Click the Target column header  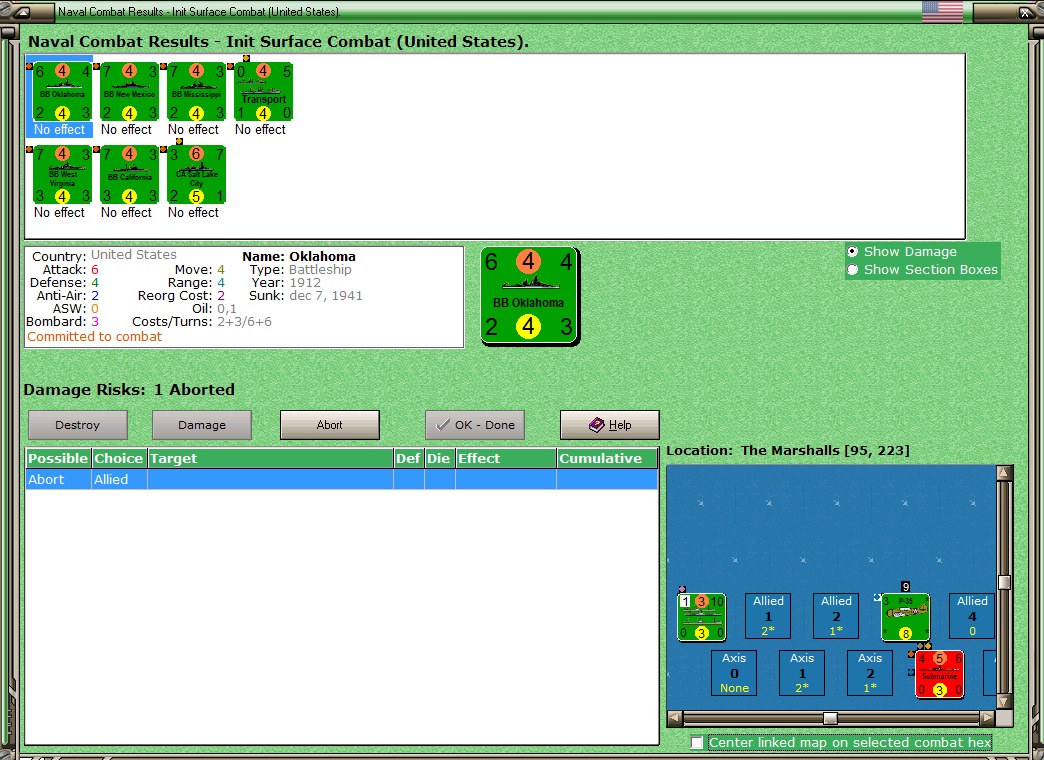tap(270, 458)
